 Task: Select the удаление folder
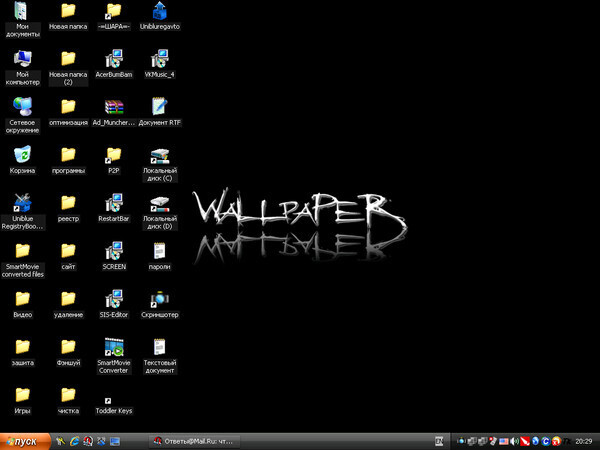[68, 304]
